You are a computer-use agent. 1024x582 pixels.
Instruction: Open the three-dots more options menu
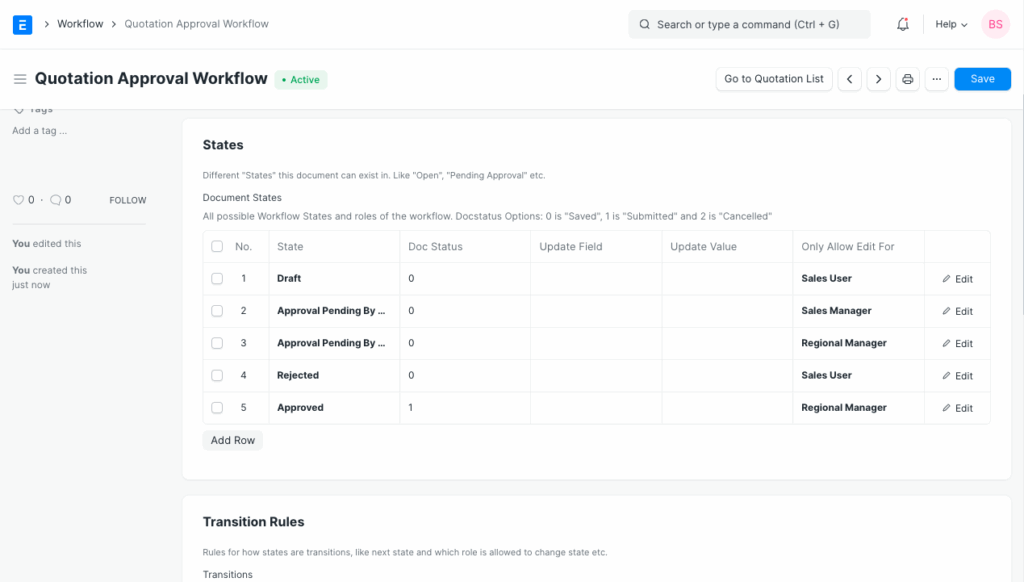click(936, 79)
